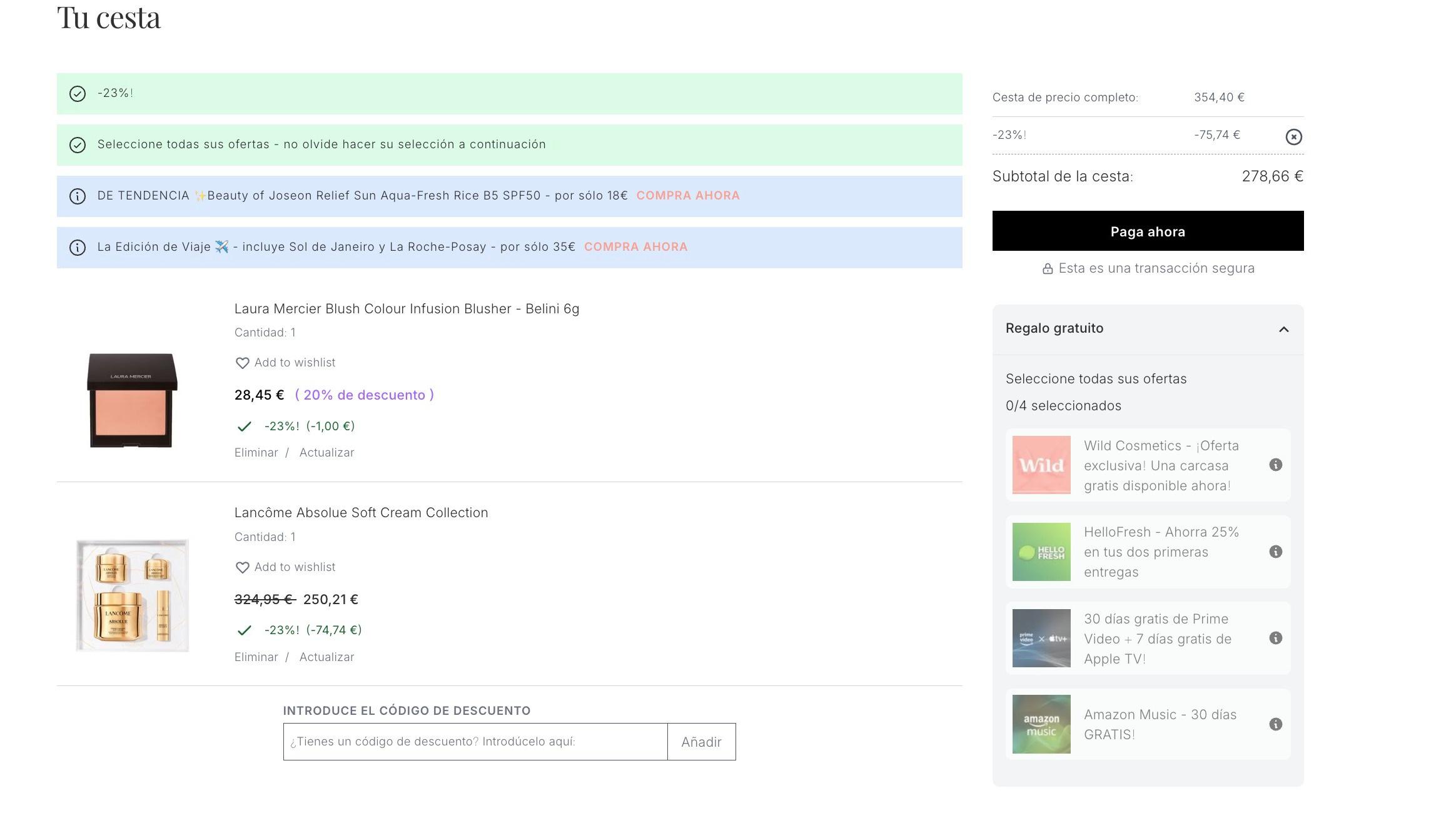Collapse the Regalo gratuito panel
Viewport: 1456px width, 813px height.
pos(1284,329)
